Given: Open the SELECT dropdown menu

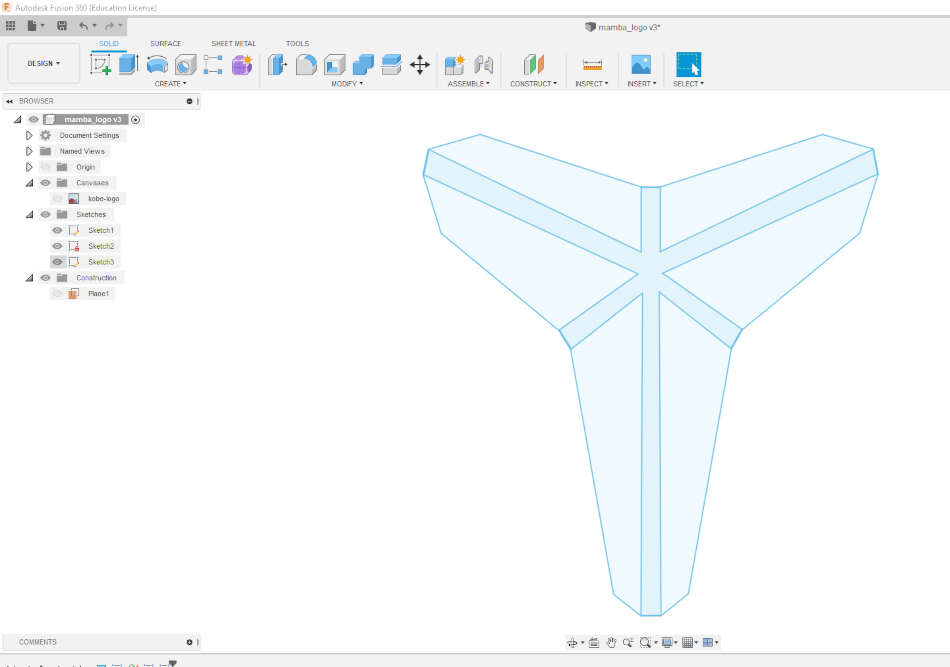Looking at the screenshot, I should (688, 84).
